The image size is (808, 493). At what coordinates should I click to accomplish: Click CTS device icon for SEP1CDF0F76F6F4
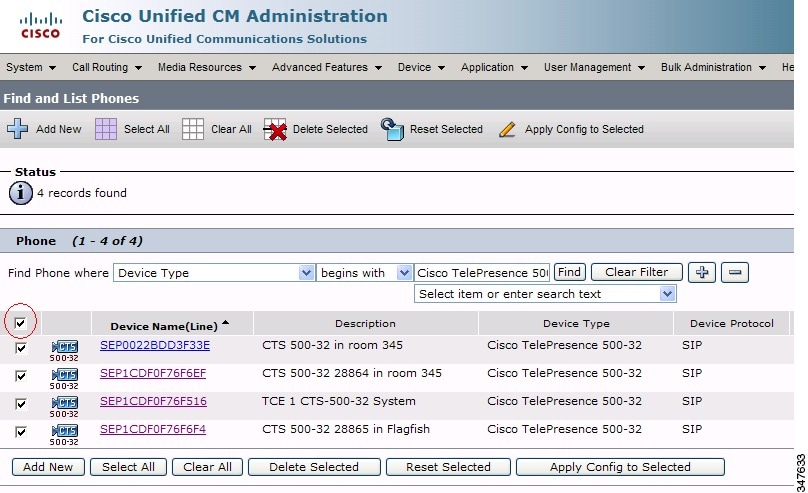[64, 434]
